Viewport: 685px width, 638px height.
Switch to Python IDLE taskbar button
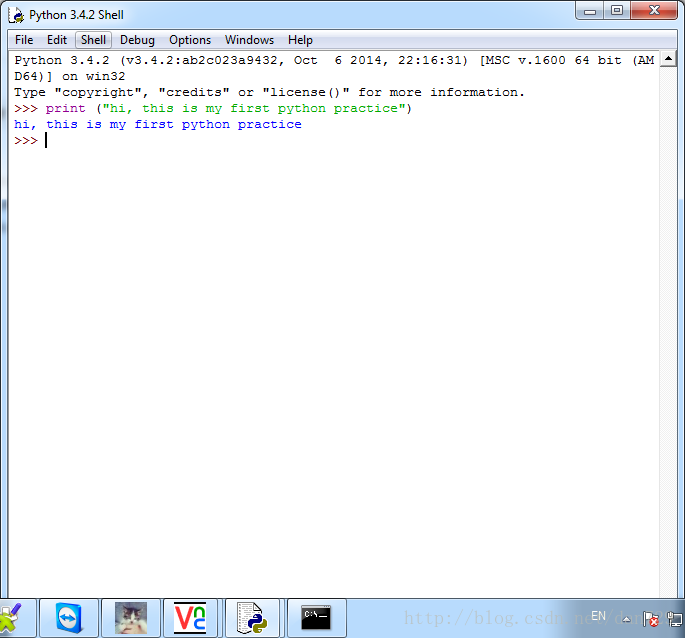252,618
